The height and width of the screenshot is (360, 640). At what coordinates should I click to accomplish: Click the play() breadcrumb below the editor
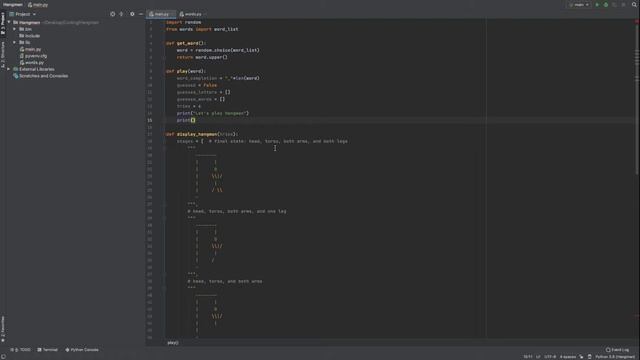tap(173, 343)
